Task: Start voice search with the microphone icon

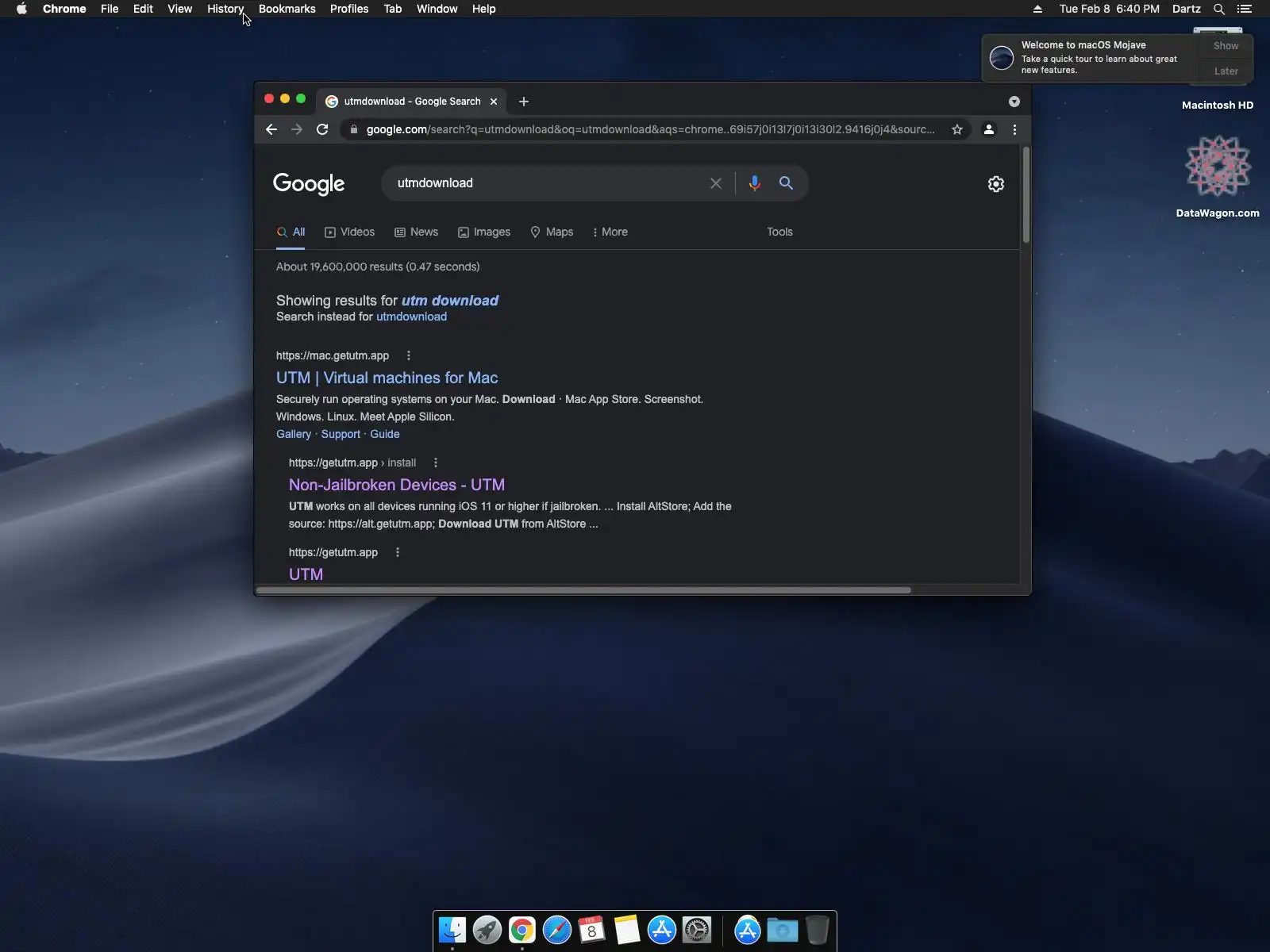Action: tap(754, 183)
